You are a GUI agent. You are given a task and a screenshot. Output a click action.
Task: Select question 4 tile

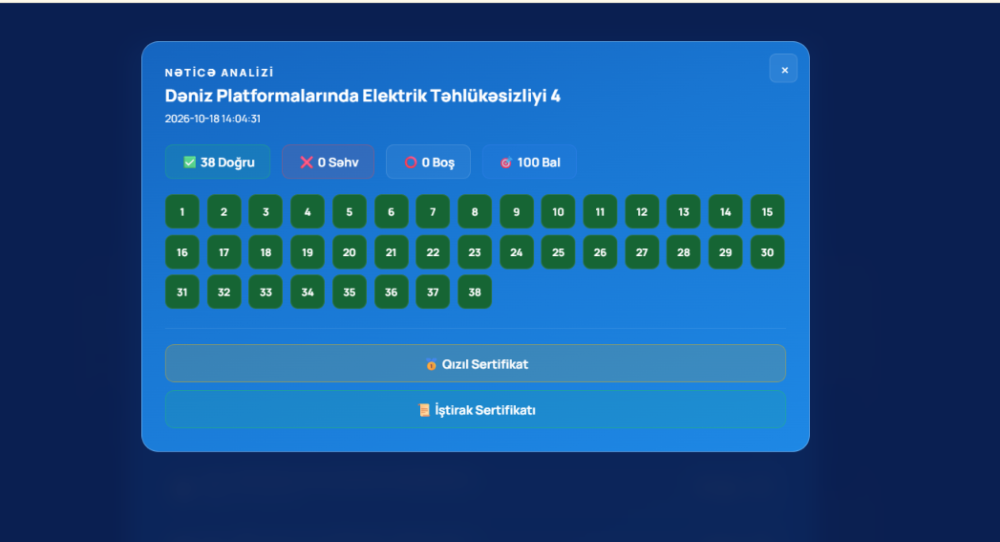[x=307, y=212]
